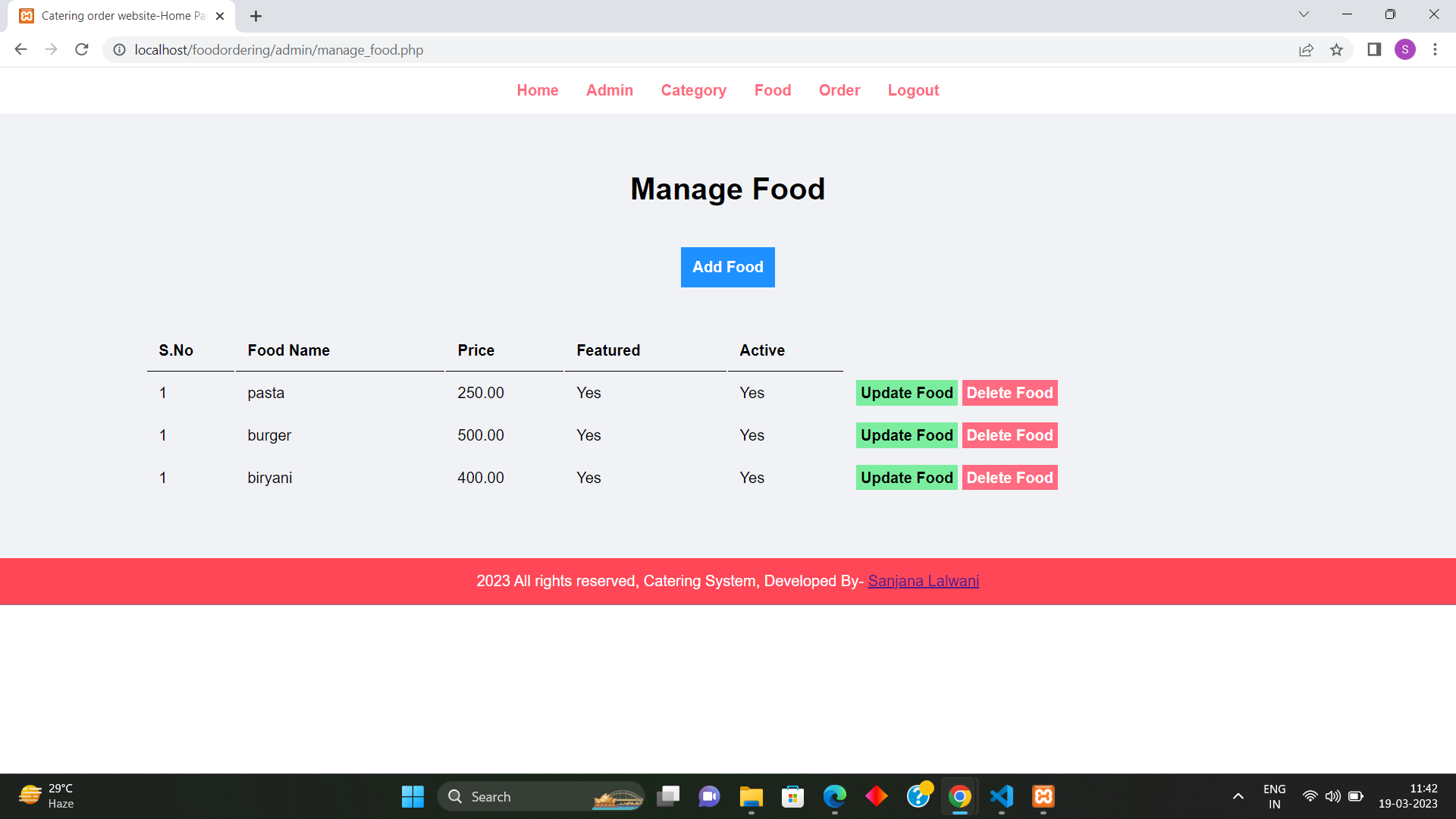Open the Sanjana Lalwani link in footer
The image size is (1456, 819).
coord(923,581)
